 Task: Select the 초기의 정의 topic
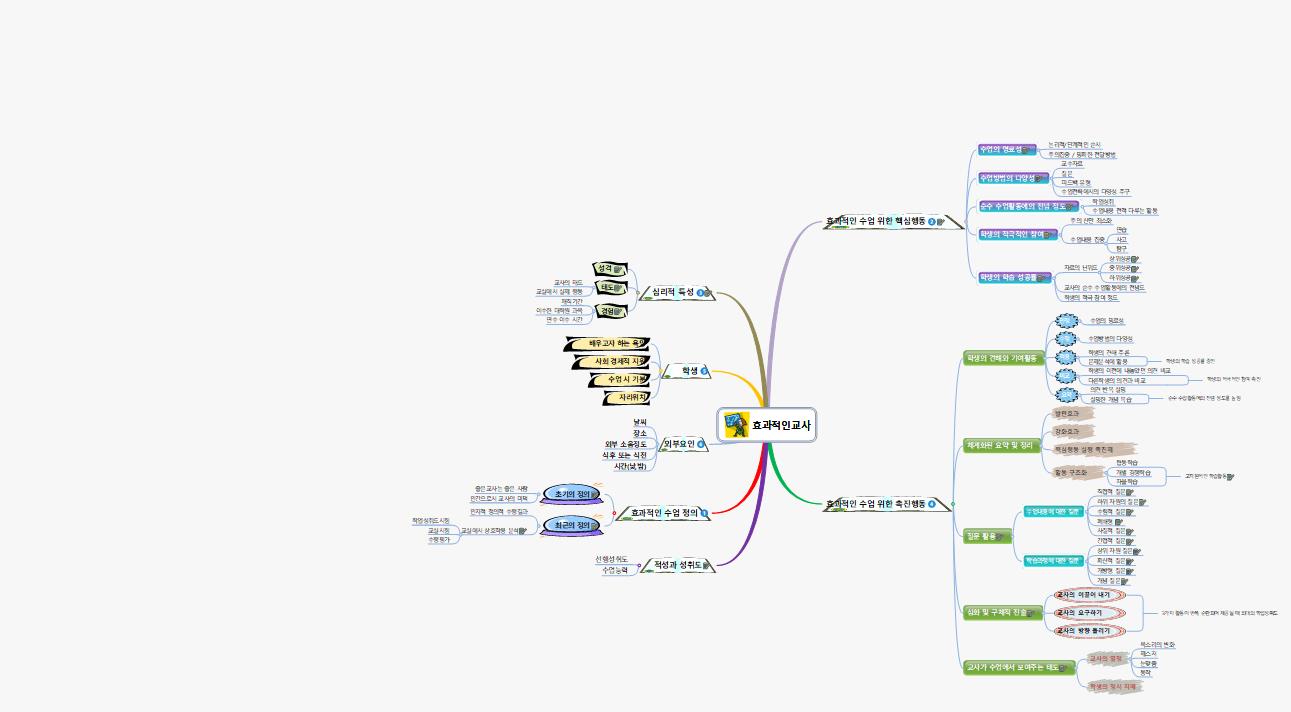pyautogui.click(x=570, y=494)
